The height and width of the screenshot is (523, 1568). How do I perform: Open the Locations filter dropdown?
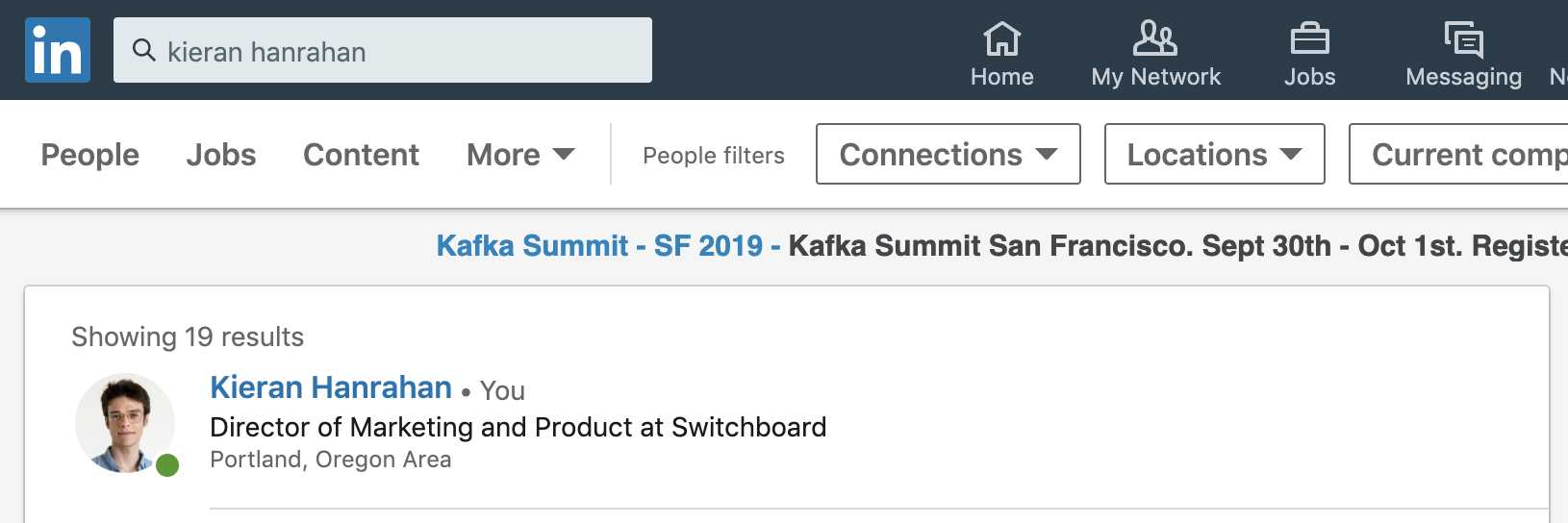pos(1214,154)
